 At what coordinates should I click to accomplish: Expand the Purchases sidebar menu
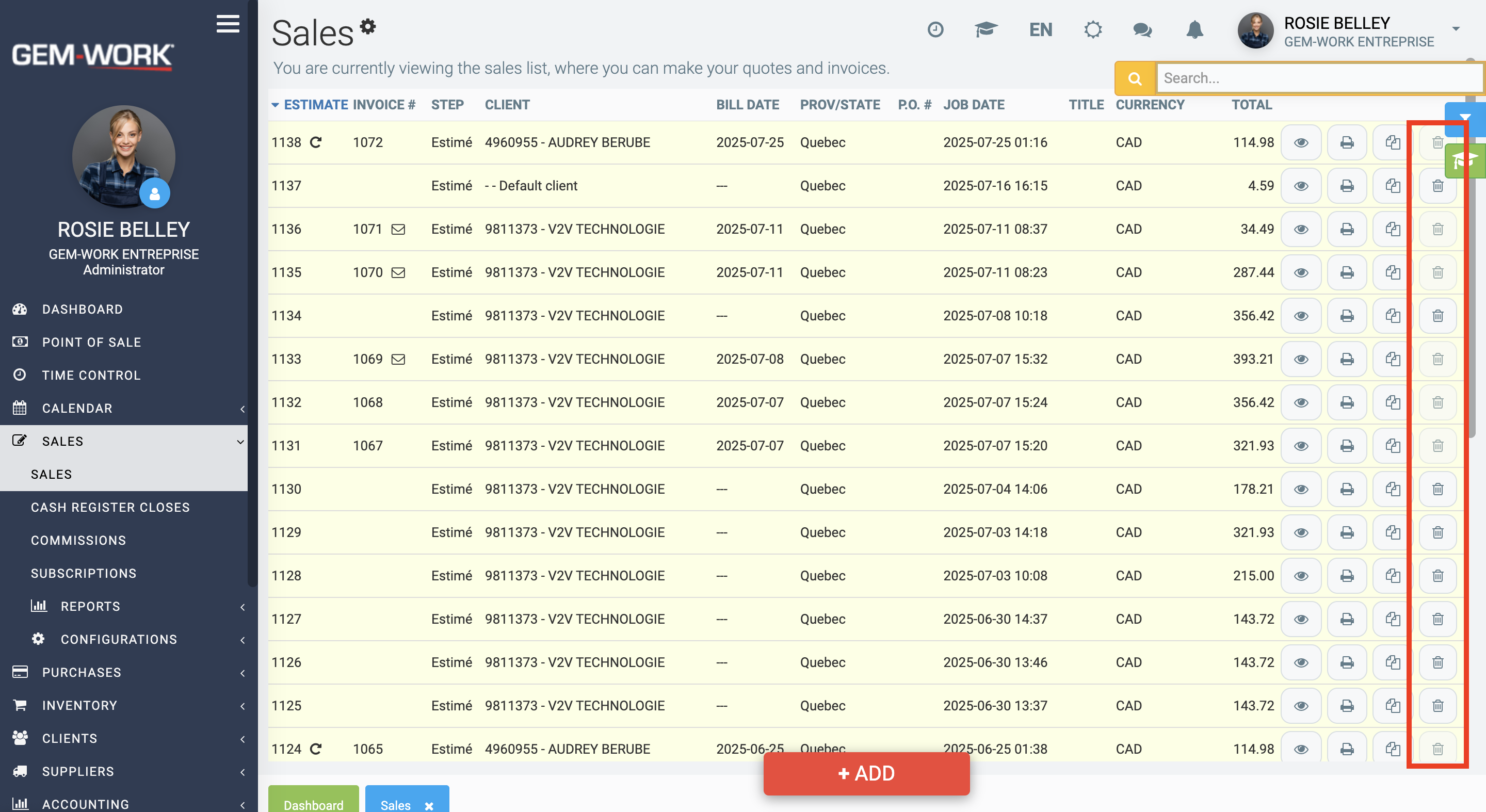coord(124,672)
